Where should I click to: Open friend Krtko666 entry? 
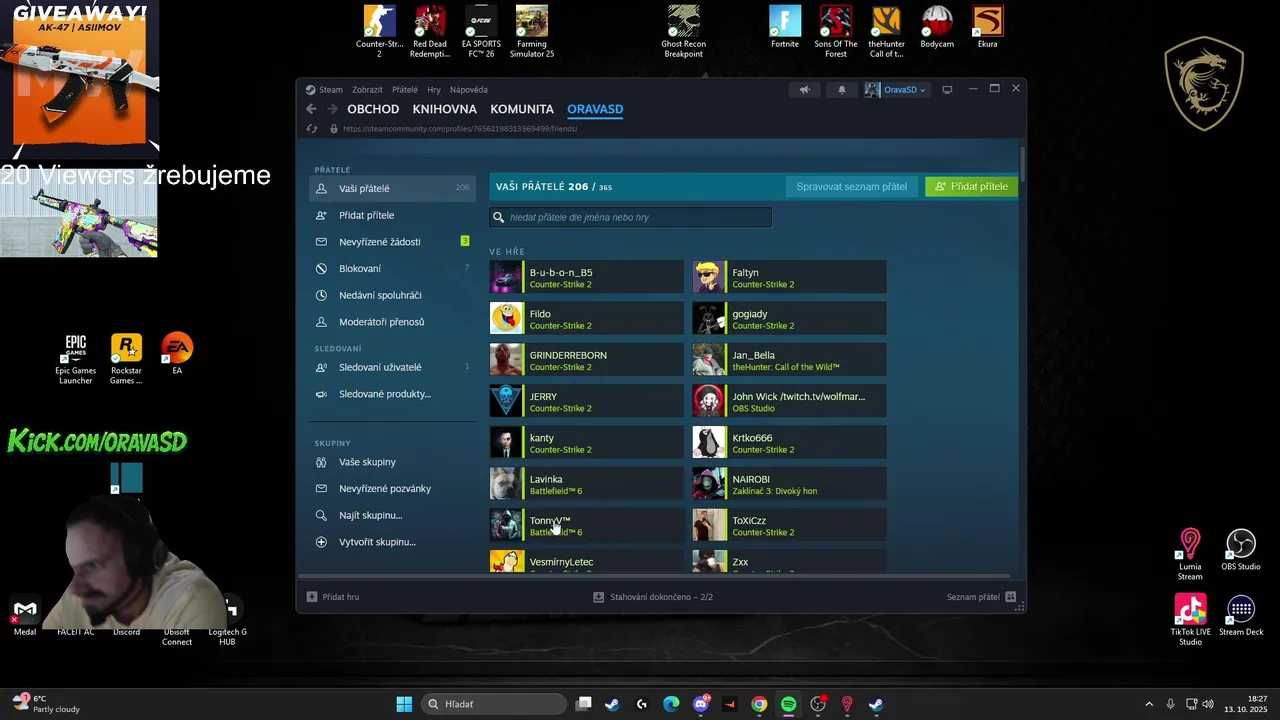(x=790, y=443)
